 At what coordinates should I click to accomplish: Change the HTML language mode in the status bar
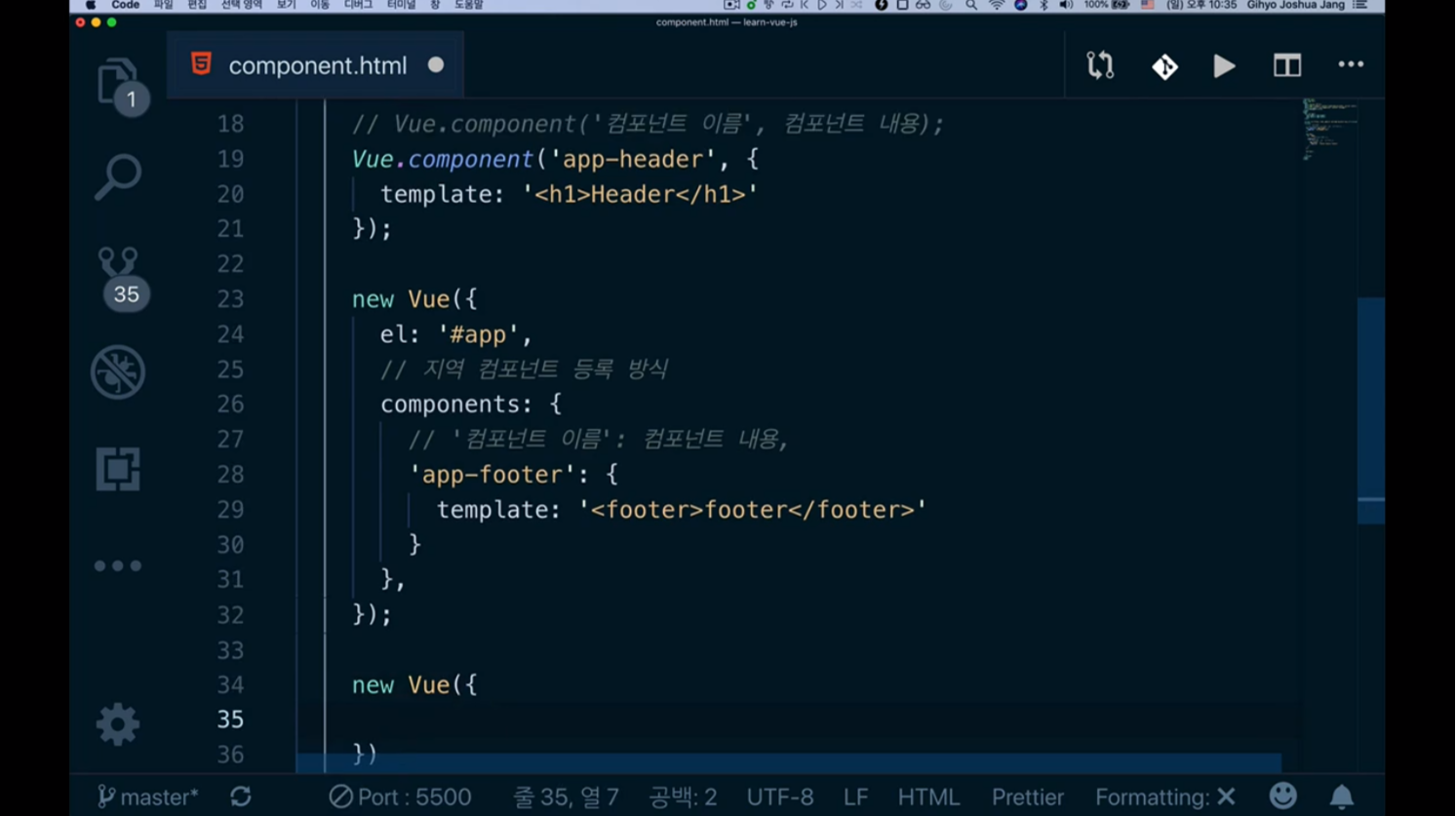click(x=927, y=797)
